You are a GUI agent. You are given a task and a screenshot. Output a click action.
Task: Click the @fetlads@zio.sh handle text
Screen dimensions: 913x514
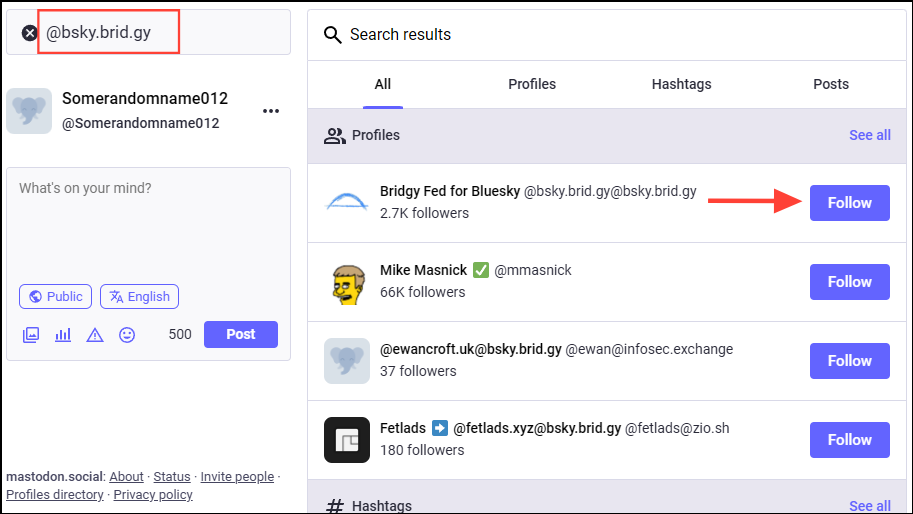tap(677, 428)
